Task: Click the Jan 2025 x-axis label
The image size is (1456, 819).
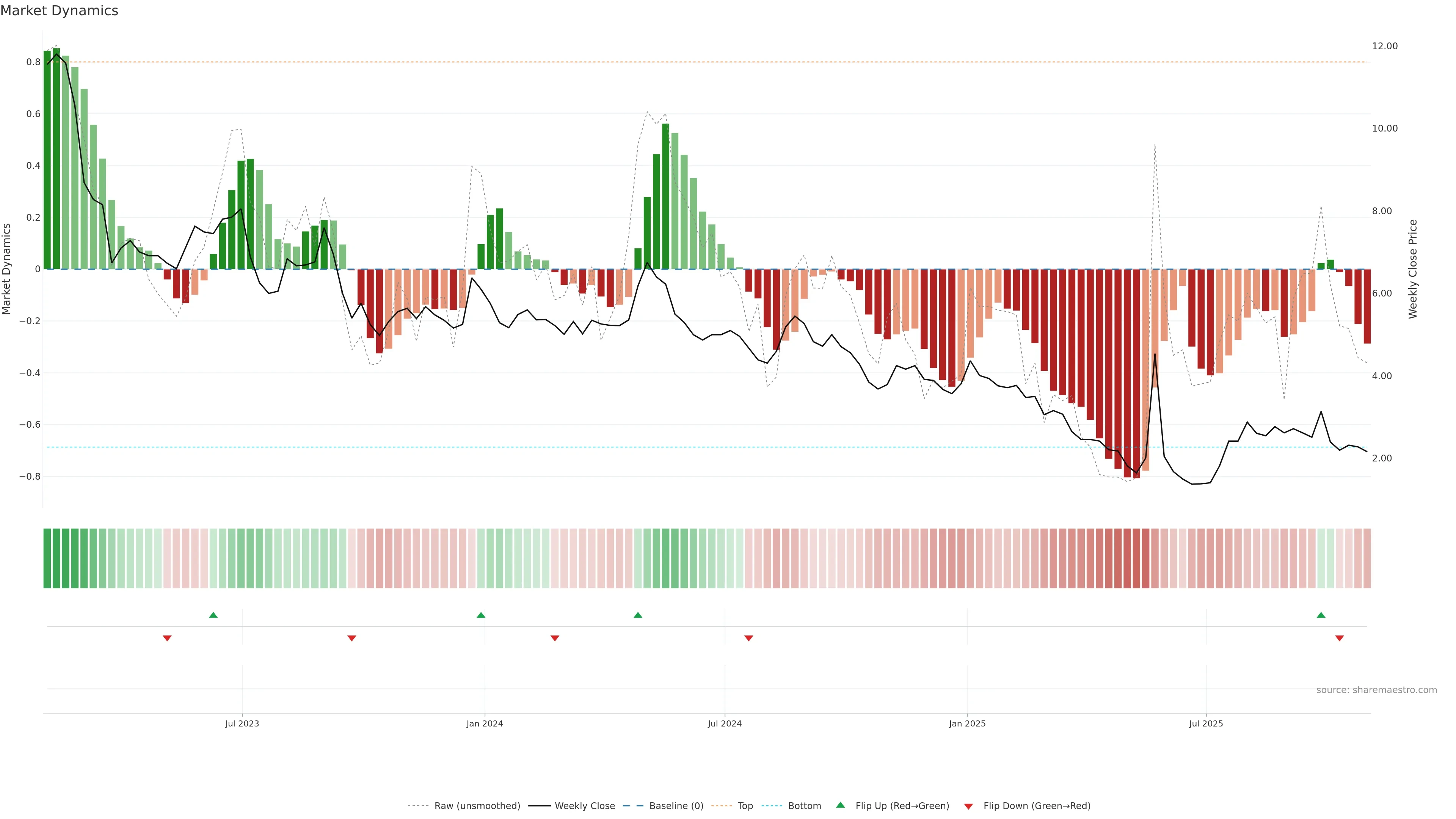Action: pyautogui.click(x=967, y=723)
